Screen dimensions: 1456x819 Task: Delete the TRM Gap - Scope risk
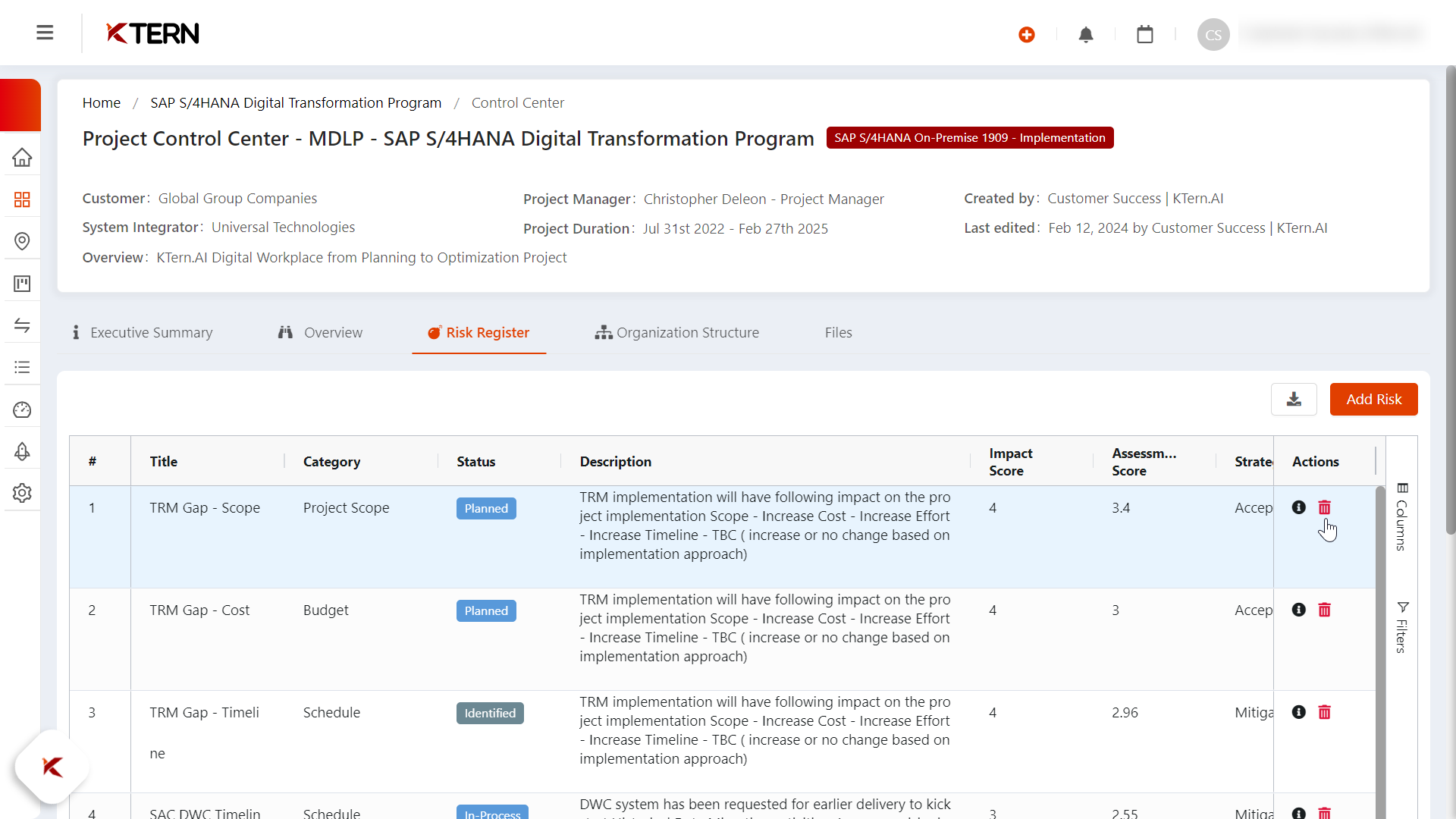pos(1325,507)
